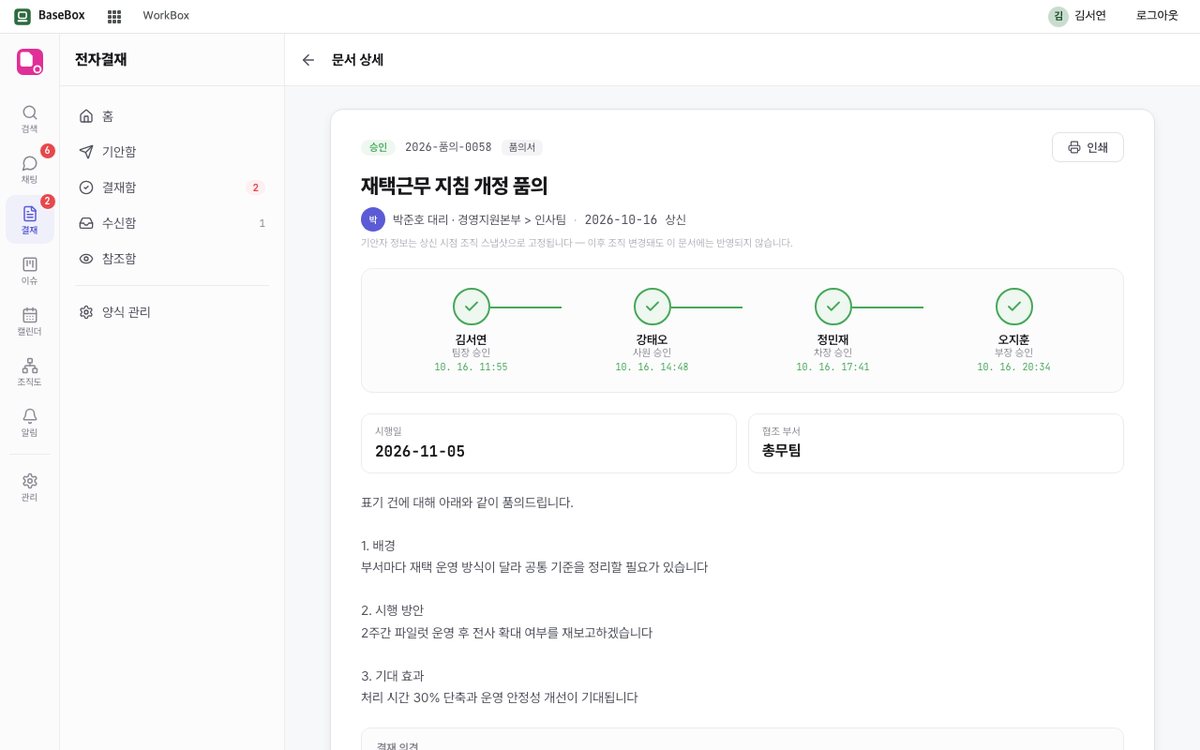Click the title 재택근무 지침 개정 품의
This screenshot has height=750, width=1200.
click(454, 186)
